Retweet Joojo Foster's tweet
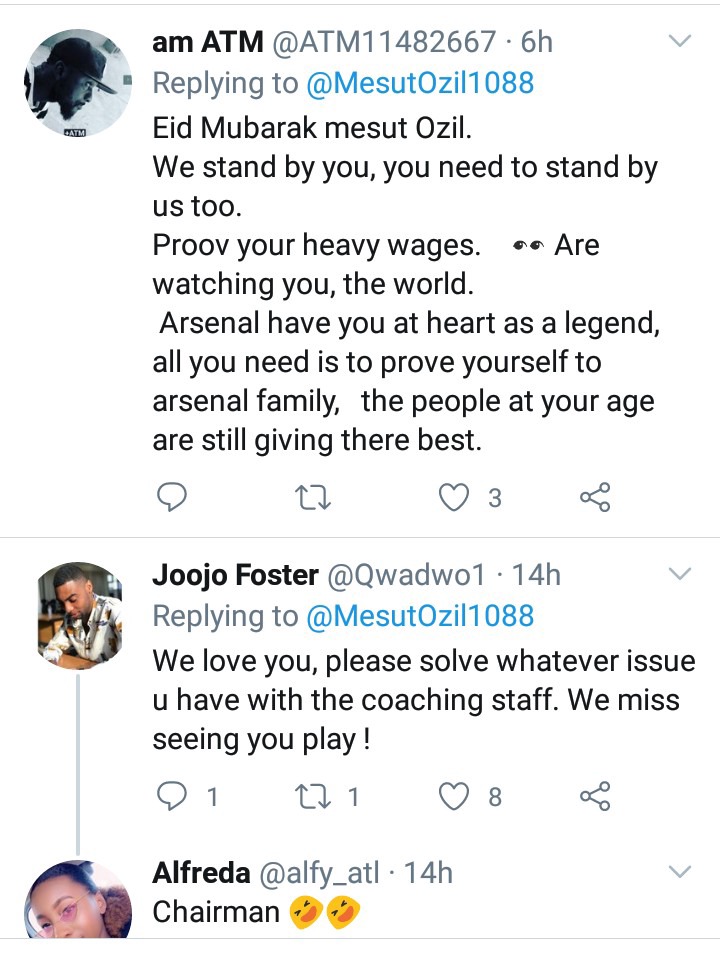Screen dimensions: 720x964 tap(314, 796)
